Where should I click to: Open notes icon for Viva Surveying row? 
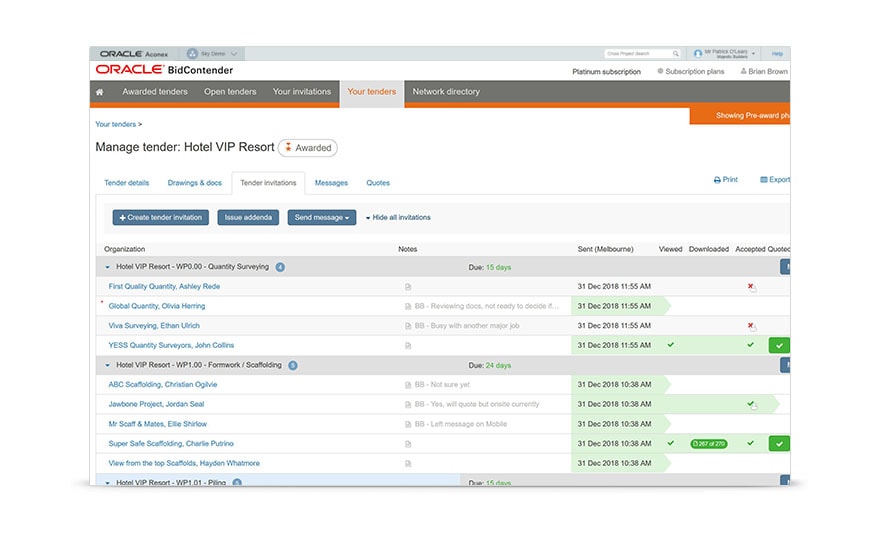(408, 326)
